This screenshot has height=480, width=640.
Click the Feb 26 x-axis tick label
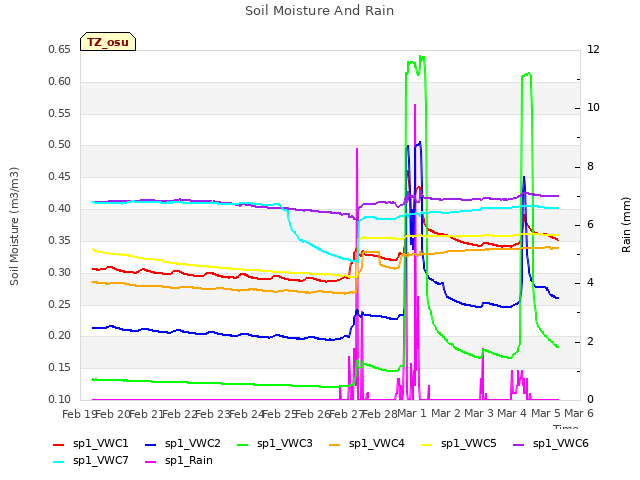click(313, 414)
